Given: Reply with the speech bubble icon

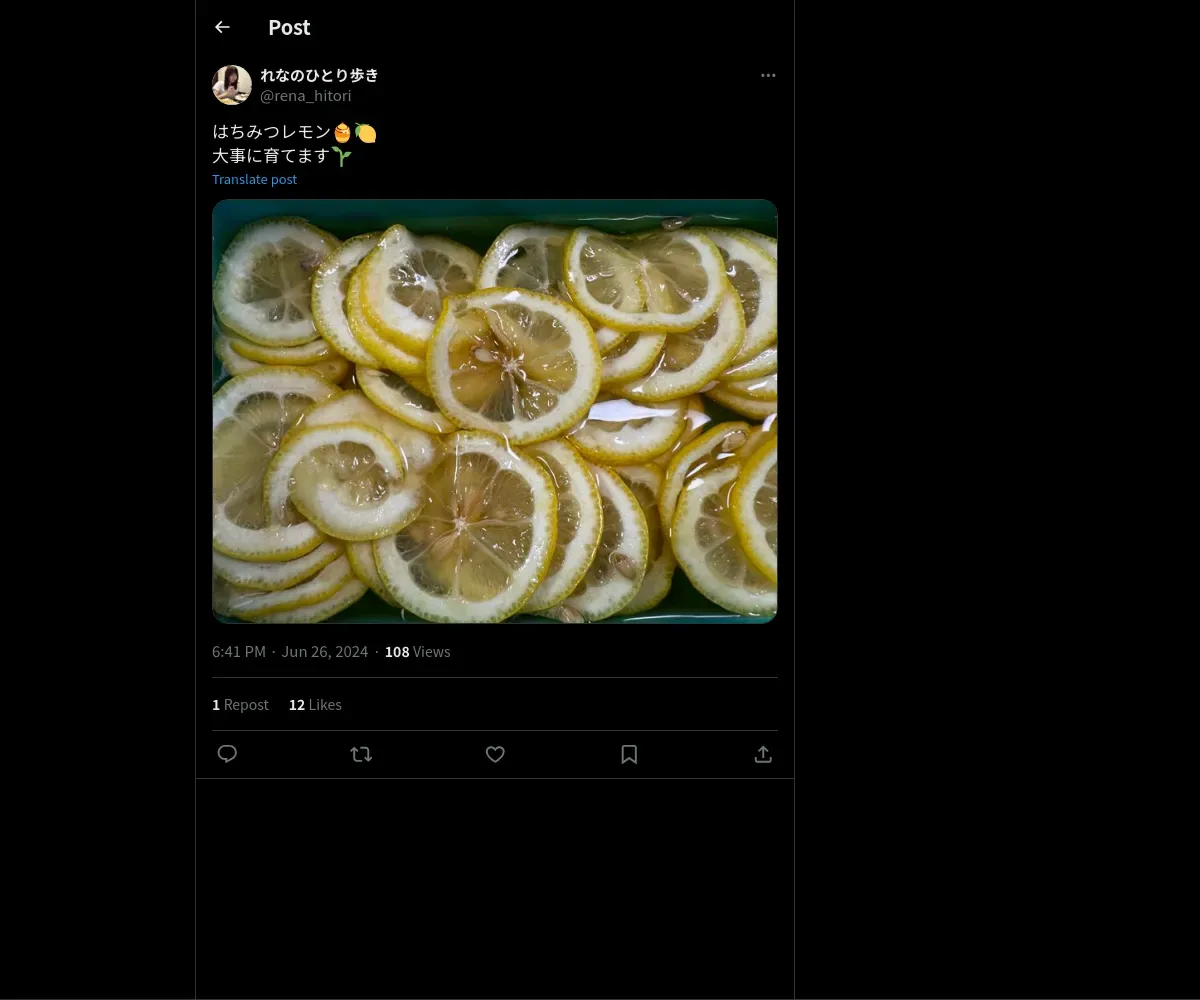Looking at the screenshot, I should coord(227,754).
